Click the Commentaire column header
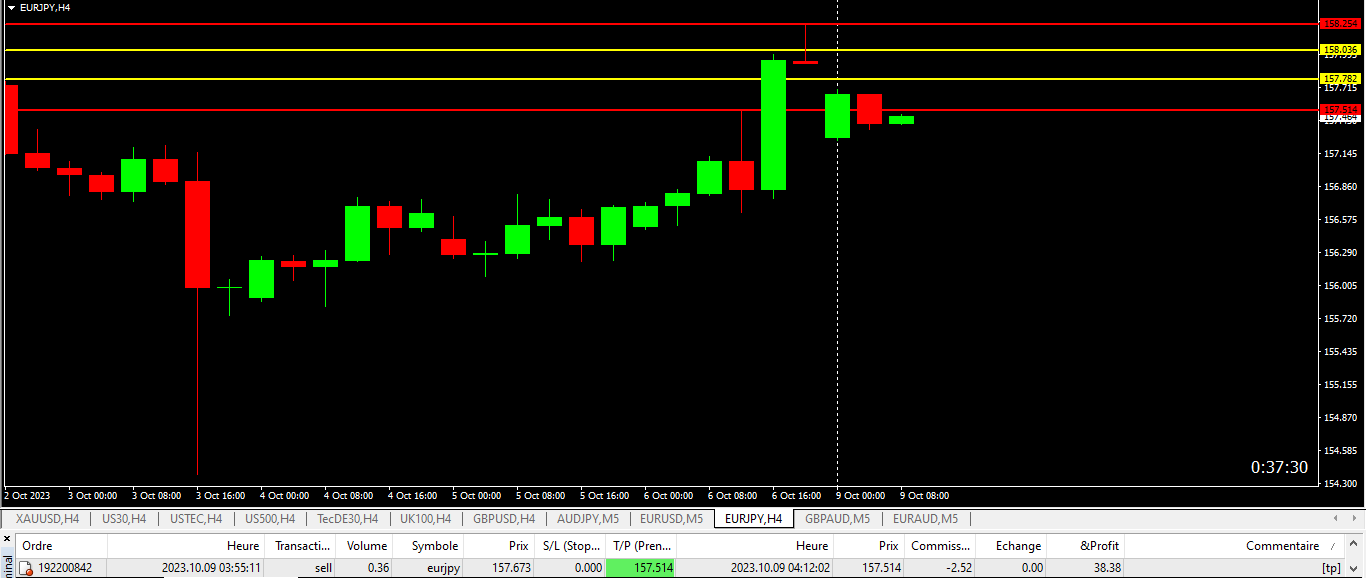The width and height of the screenshot is (1366, 578). point(1282,546)
